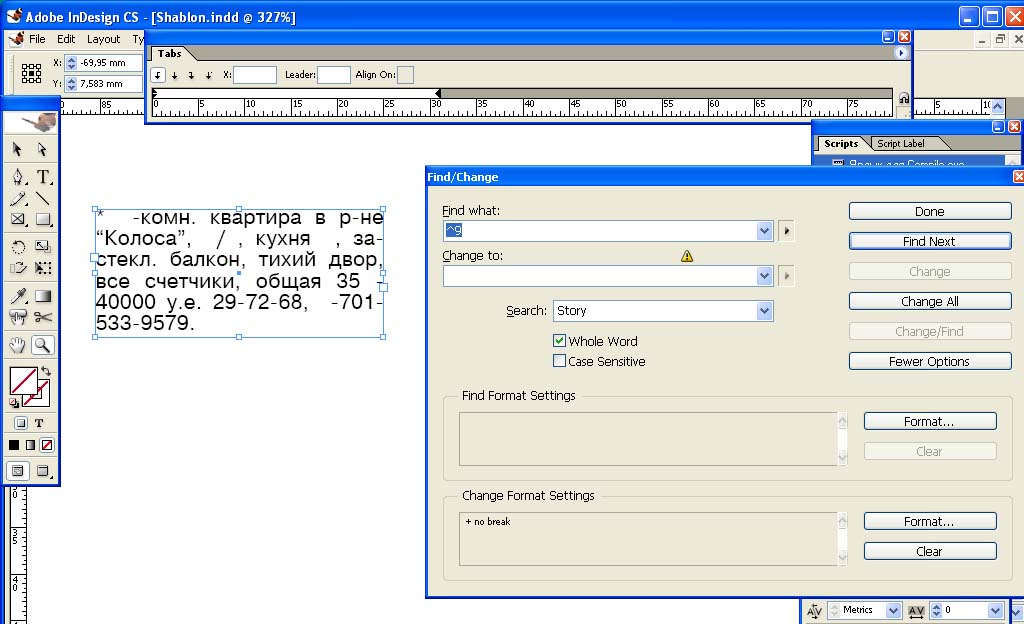The height and width of the screenshot is (624, 1024).
Task: Click default fill and stroke icon
Action: coord(14,403)
